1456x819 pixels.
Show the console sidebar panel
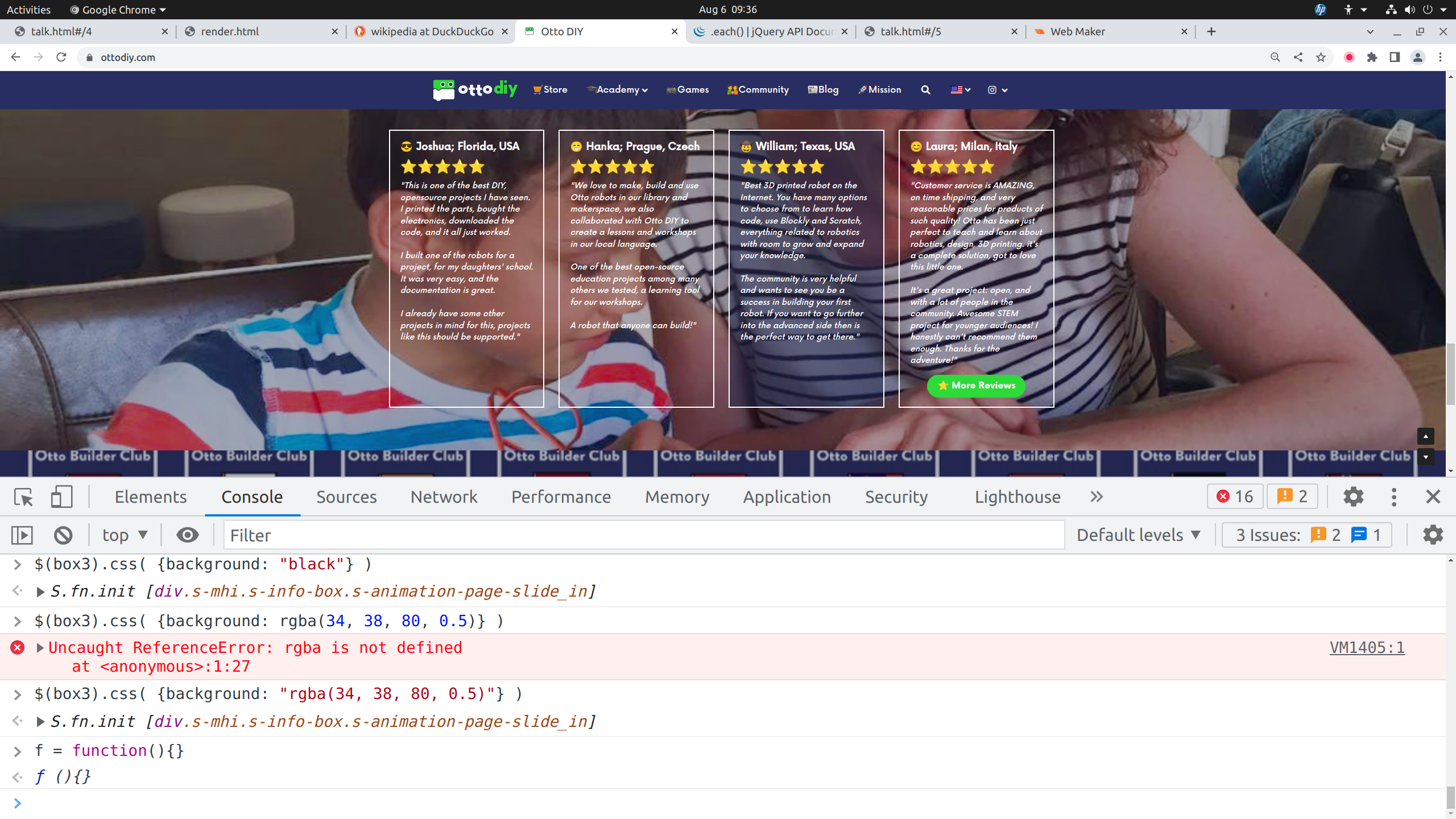click(22, 535)
